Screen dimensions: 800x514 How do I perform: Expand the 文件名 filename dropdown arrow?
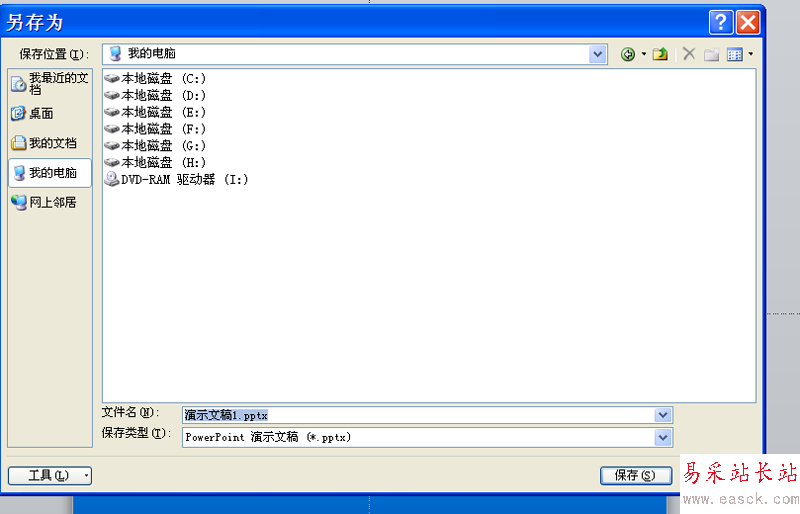pyautogui.click(x=663, y=415)
